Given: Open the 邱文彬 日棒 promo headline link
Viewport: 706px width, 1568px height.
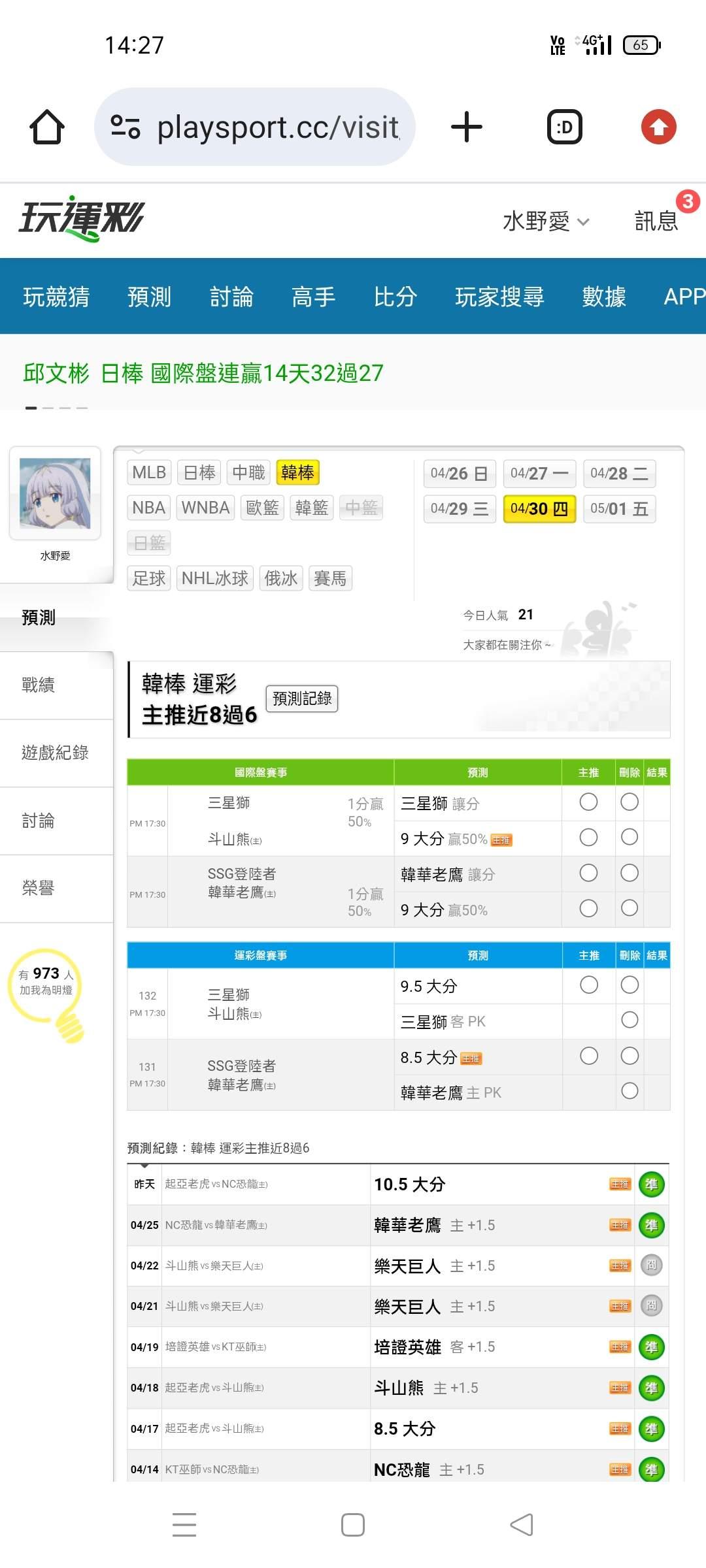Looking at the screenshot, I should pyautogui.click(x=203, y=373).
